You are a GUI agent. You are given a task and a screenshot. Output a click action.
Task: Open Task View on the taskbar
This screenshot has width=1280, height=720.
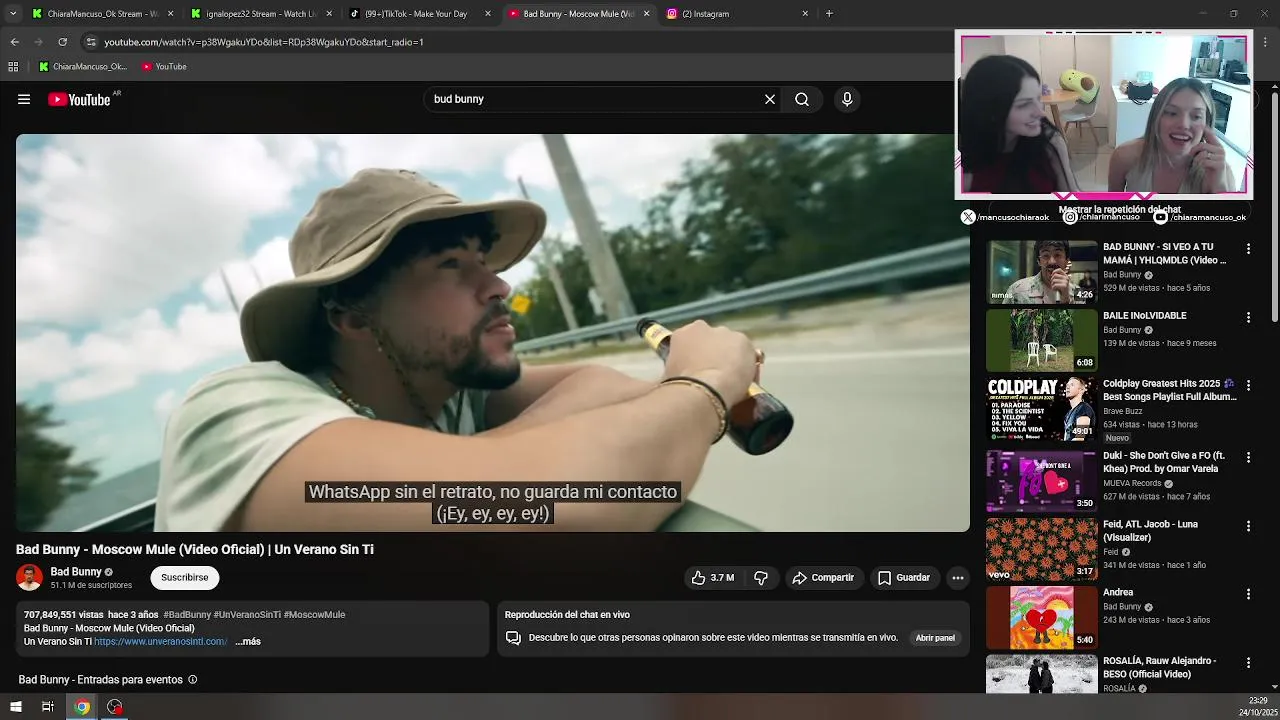click(x=47, y=707)
